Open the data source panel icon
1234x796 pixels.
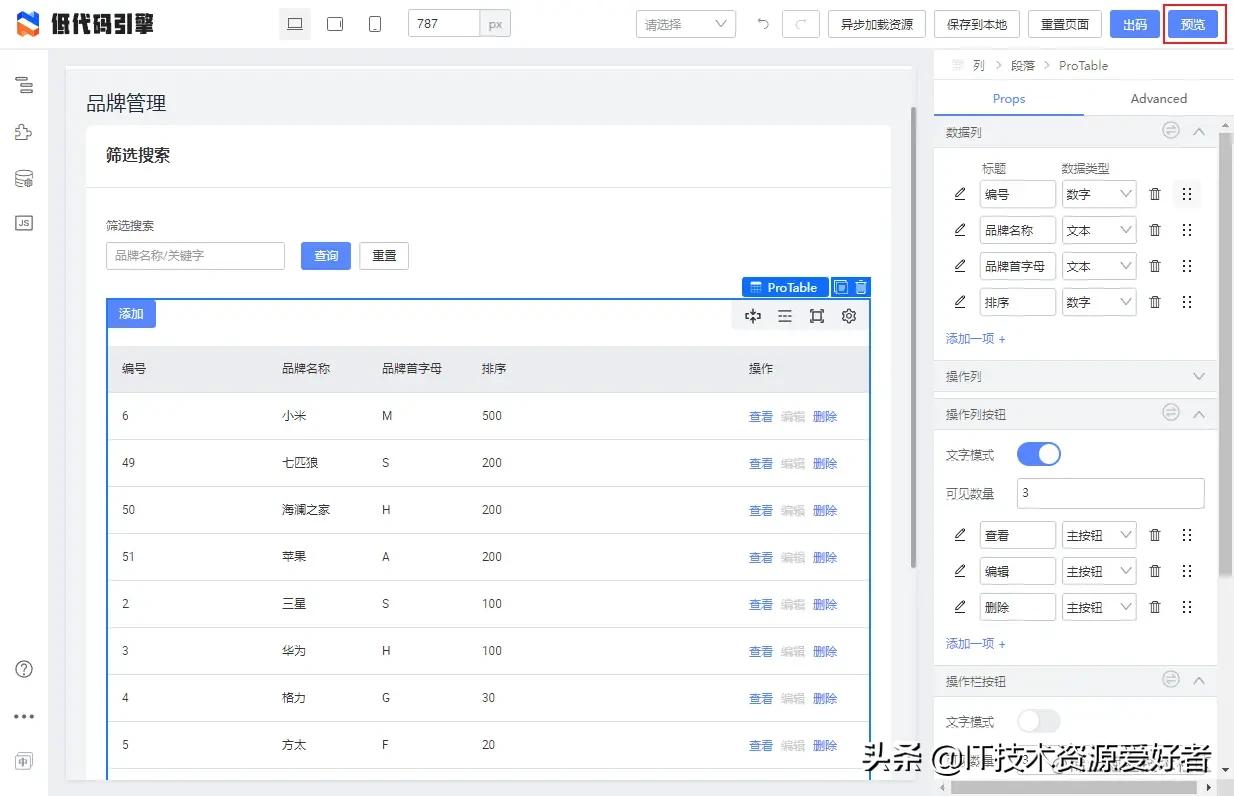tap(24, 179)
